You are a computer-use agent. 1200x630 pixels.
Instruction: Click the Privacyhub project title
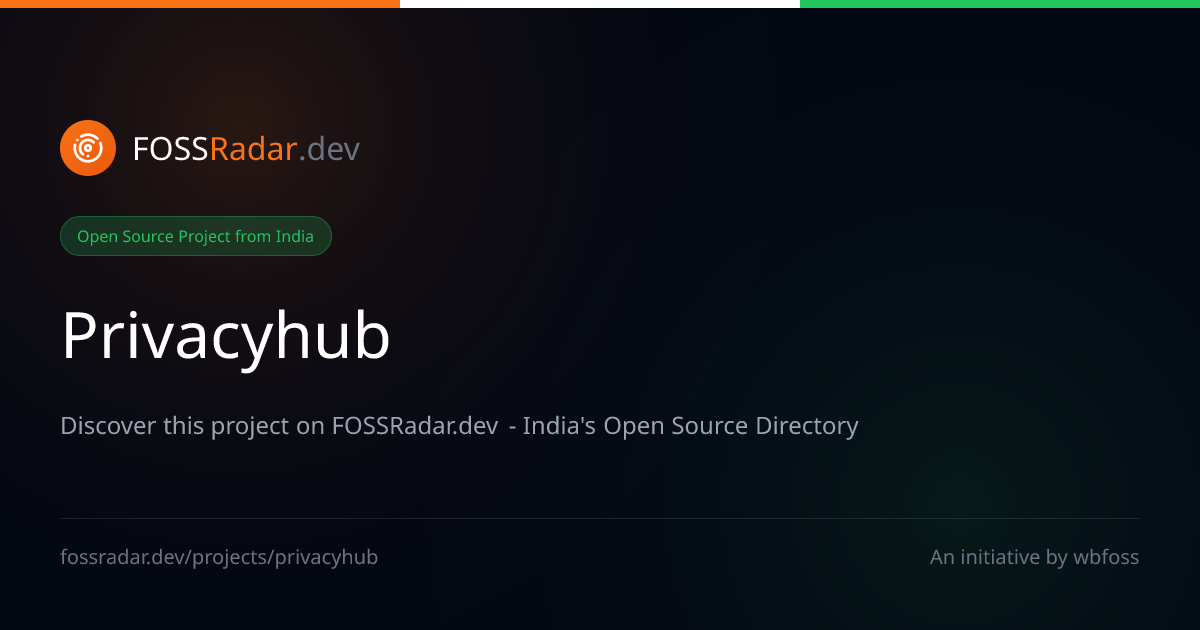(x=226, y=337)
